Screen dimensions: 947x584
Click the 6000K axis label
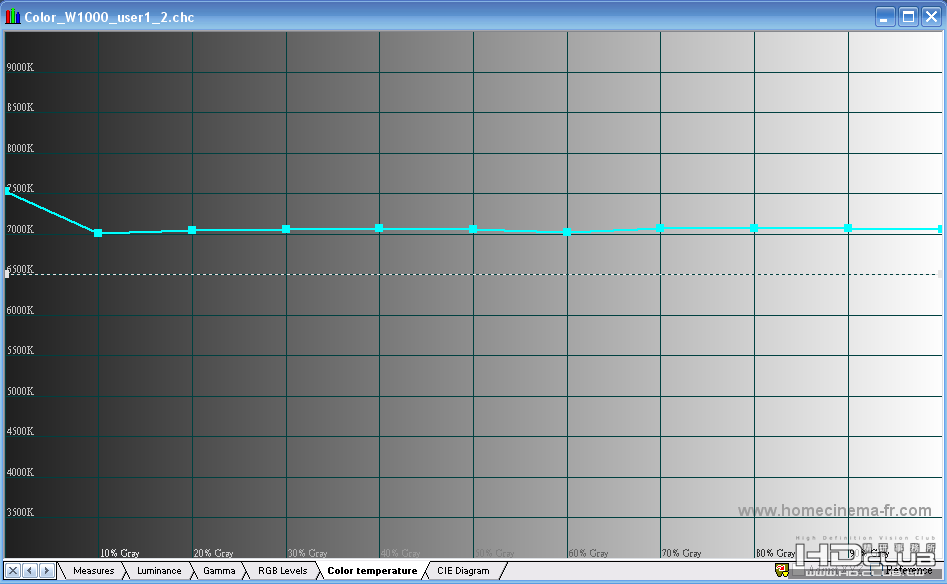click(x=20, y=310)
